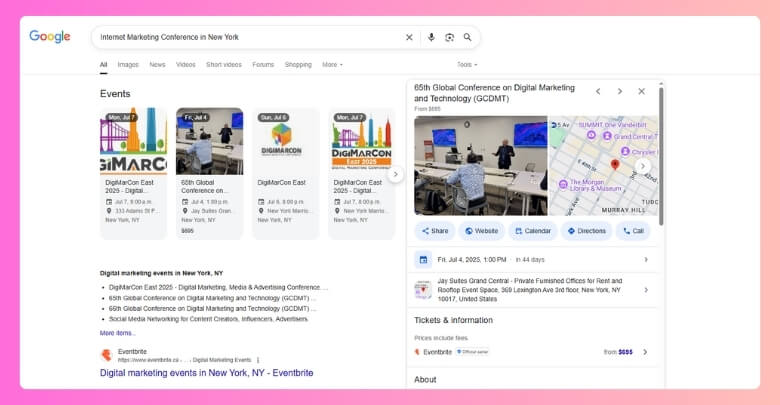Viewport: 780px width, 405px height.
Task: Expand the Fri, Jul 4, 2025 date row
Action: click(x=533, y=260)
